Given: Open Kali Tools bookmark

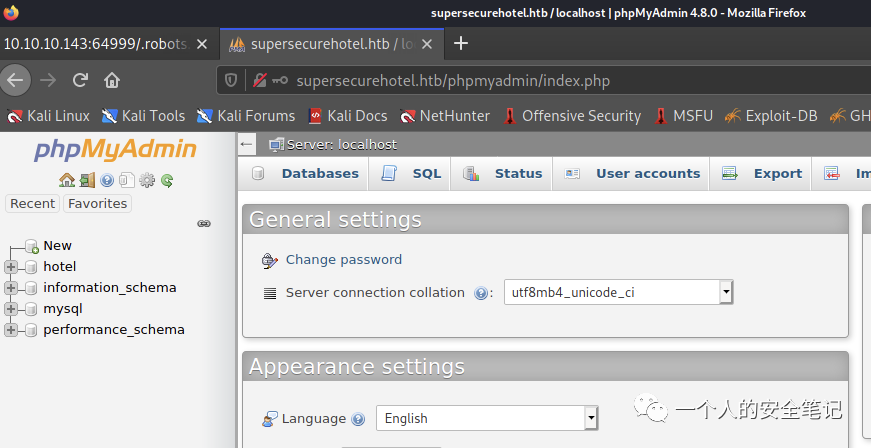Looking at the screenshot, I should point(143,116).
